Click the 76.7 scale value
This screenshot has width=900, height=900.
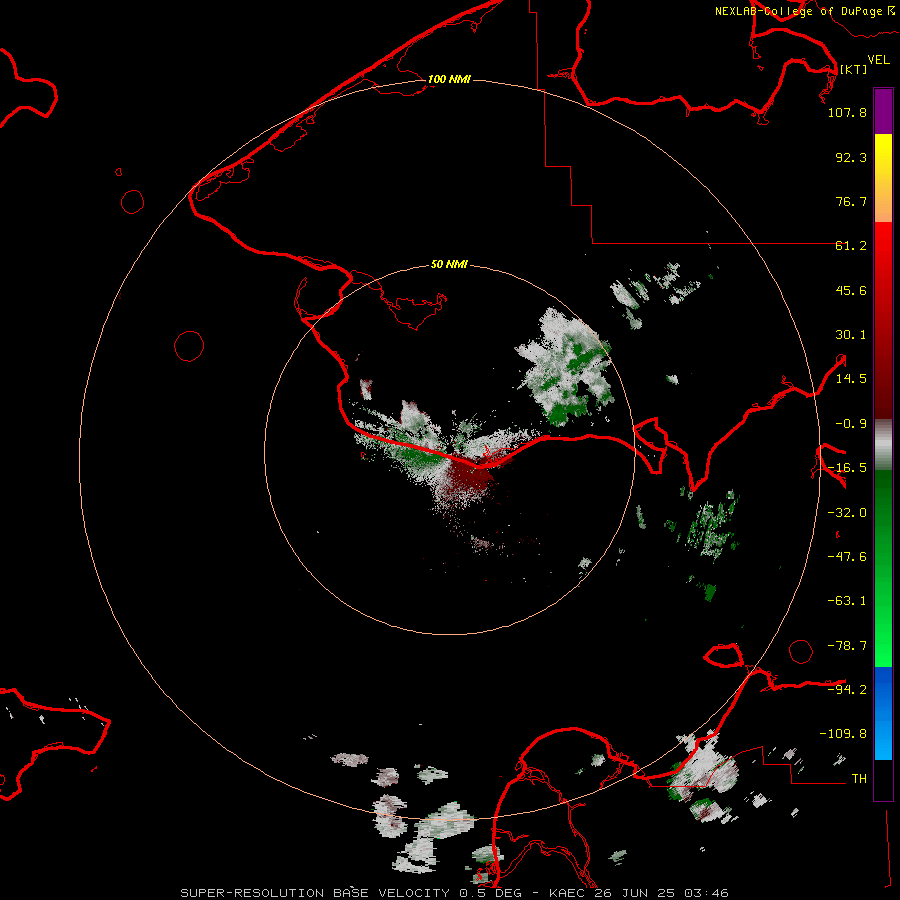point(851,201)
